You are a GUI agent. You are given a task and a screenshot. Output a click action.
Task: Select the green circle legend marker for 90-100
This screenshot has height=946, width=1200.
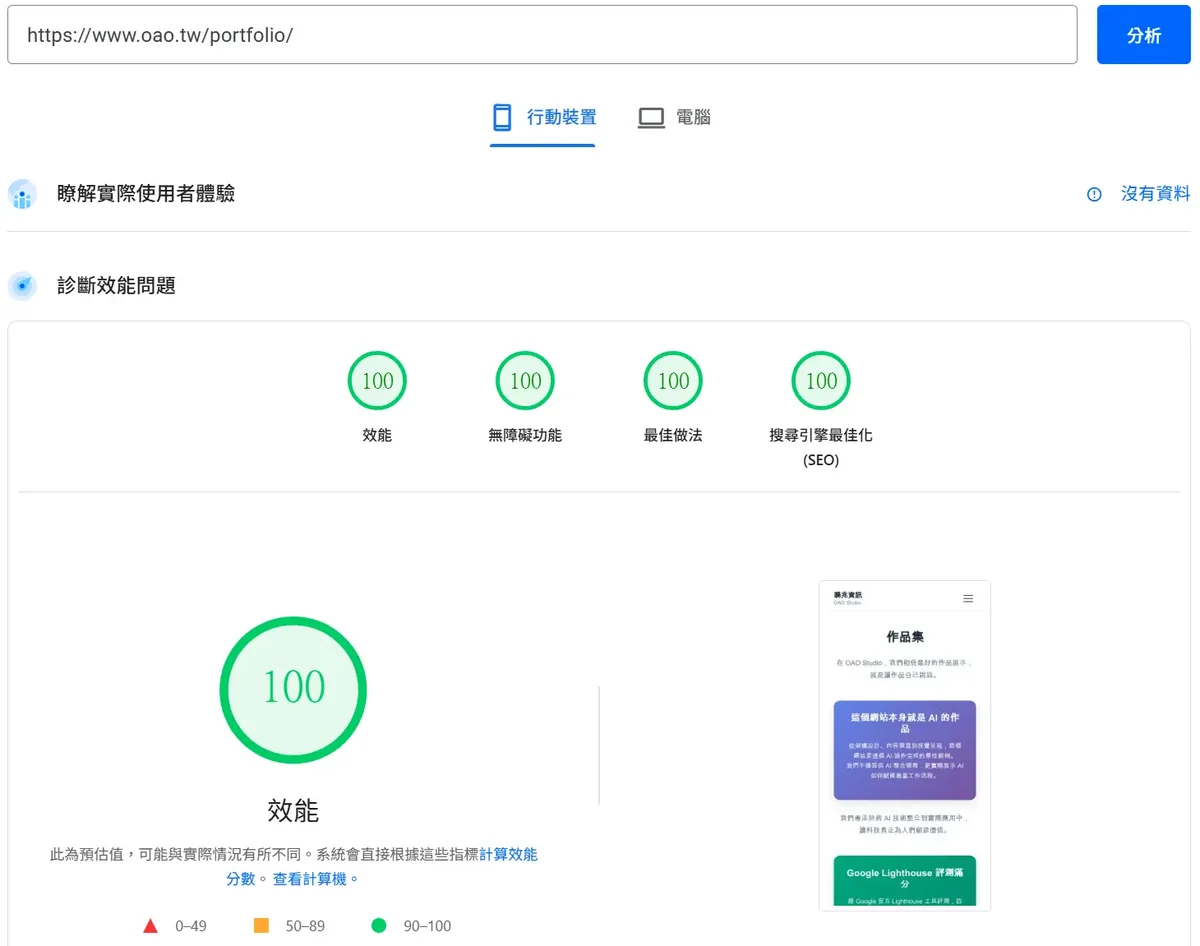click(x=378, y=925)
